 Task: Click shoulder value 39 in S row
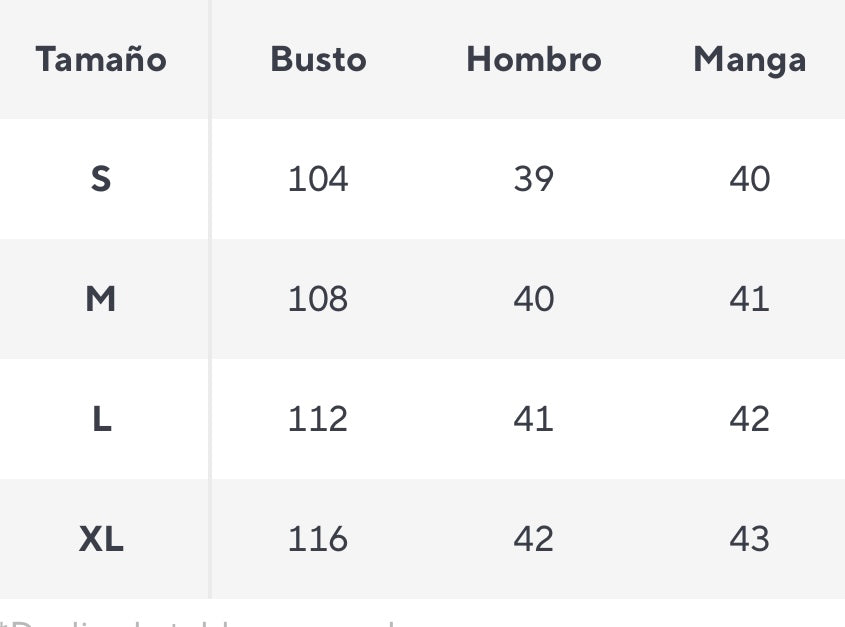click(533, 179)
